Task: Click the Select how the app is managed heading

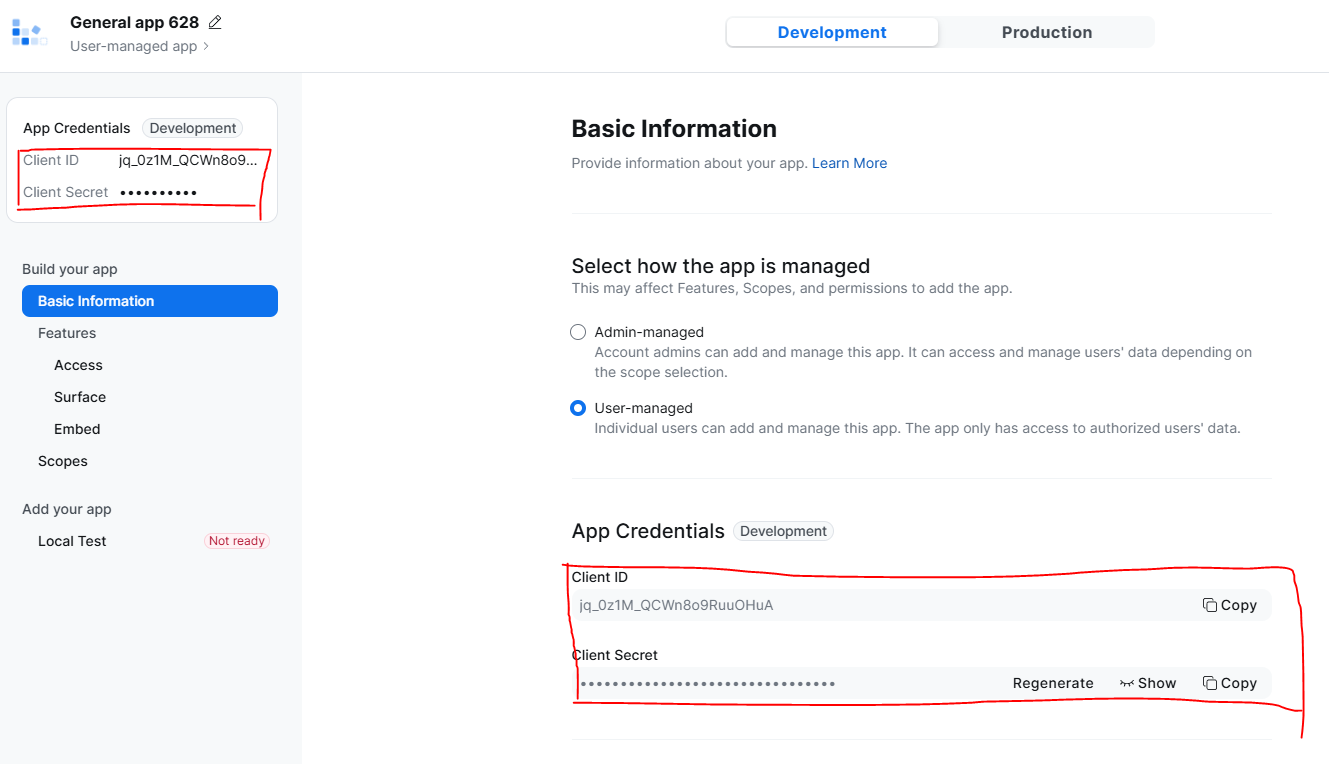Action: (x=721, y=266)
